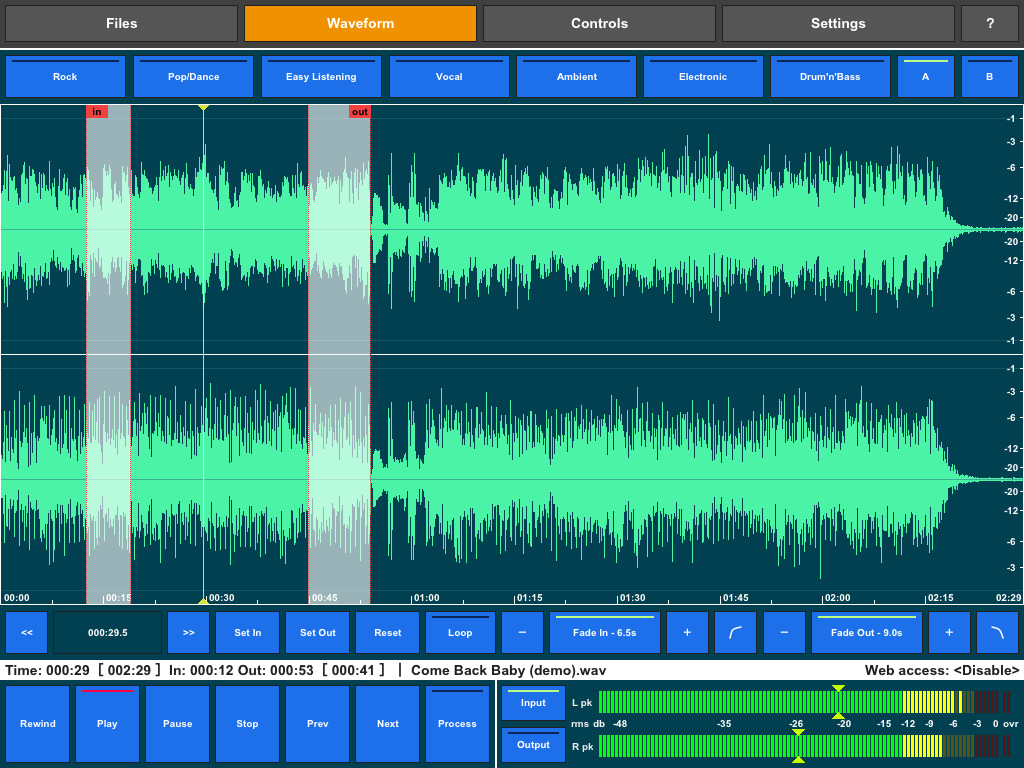Choose the Drum'n'Bass preset
This screenshot has height=768, width=1024.
click(x=830, y=76)
